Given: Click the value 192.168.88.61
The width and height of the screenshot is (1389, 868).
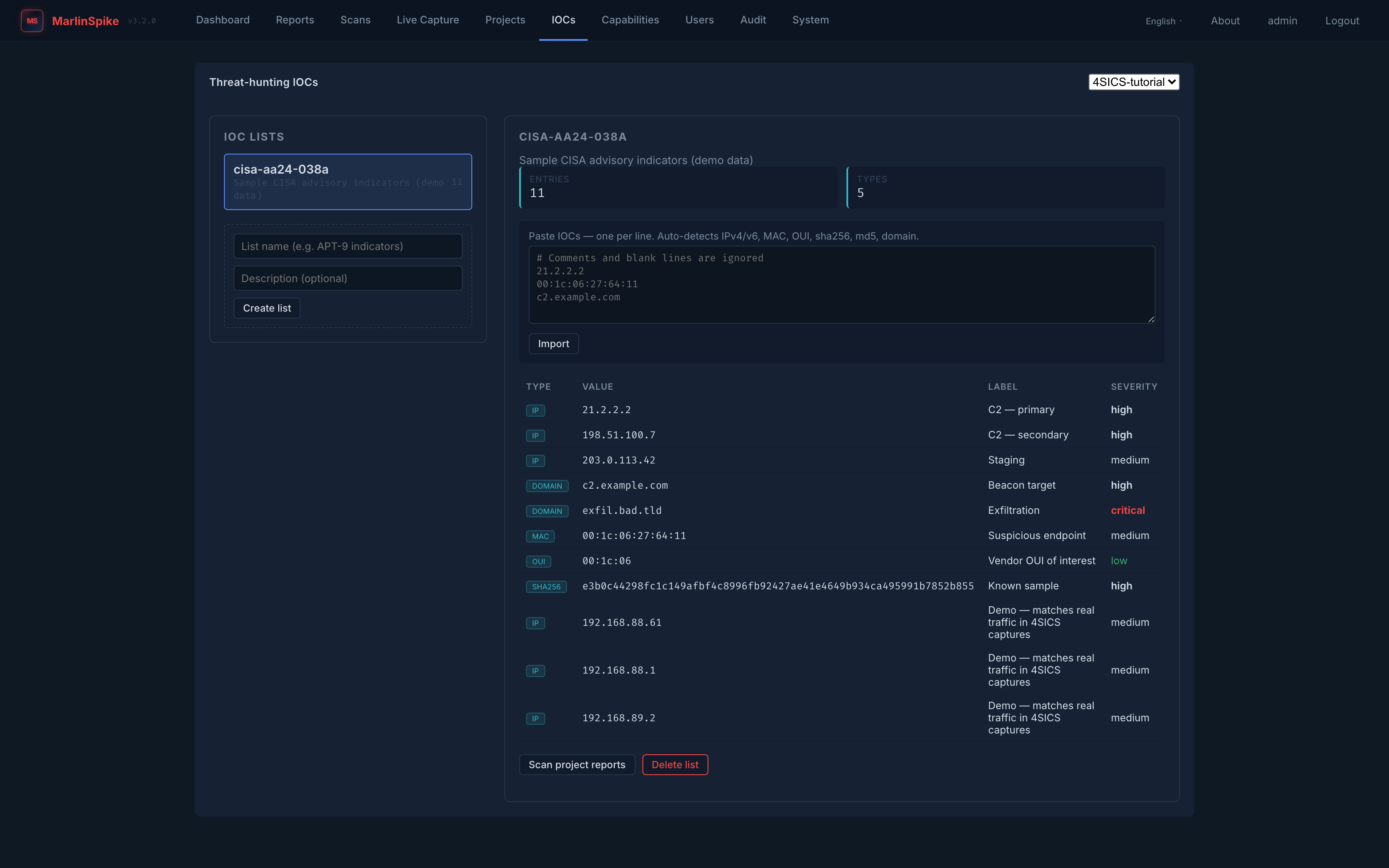Looking at the screenshot, I should tap(622, 622).
